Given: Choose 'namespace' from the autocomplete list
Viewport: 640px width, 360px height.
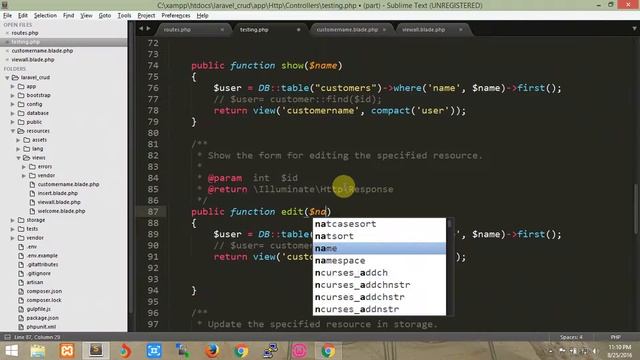Looking at the screenshot, I should [380, 260].
